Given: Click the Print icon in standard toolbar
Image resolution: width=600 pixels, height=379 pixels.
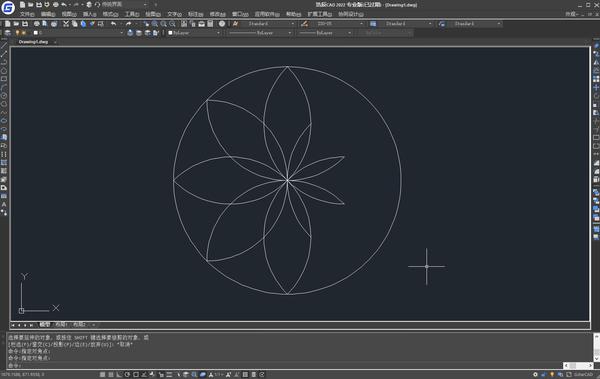Looking at the screenshot, I should click(37, 24).
